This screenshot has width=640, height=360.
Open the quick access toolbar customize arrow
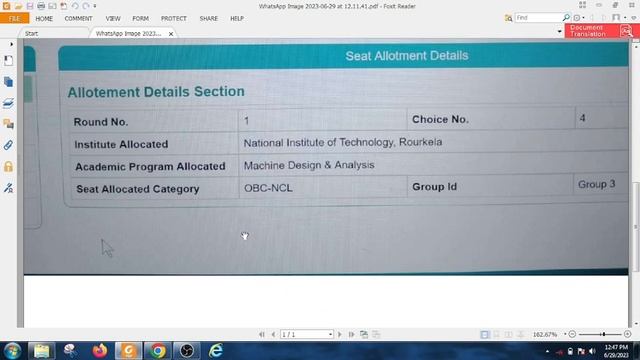95,6
